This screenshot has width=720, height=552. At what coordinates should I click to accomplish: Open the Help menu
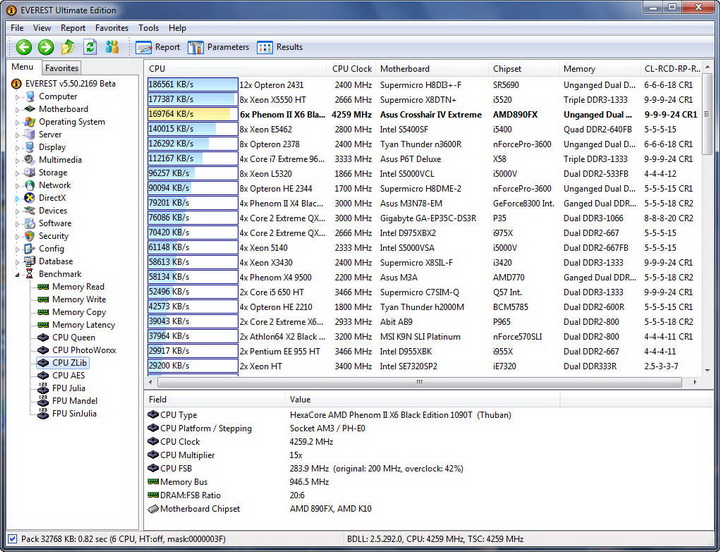[x=177, y=28]
